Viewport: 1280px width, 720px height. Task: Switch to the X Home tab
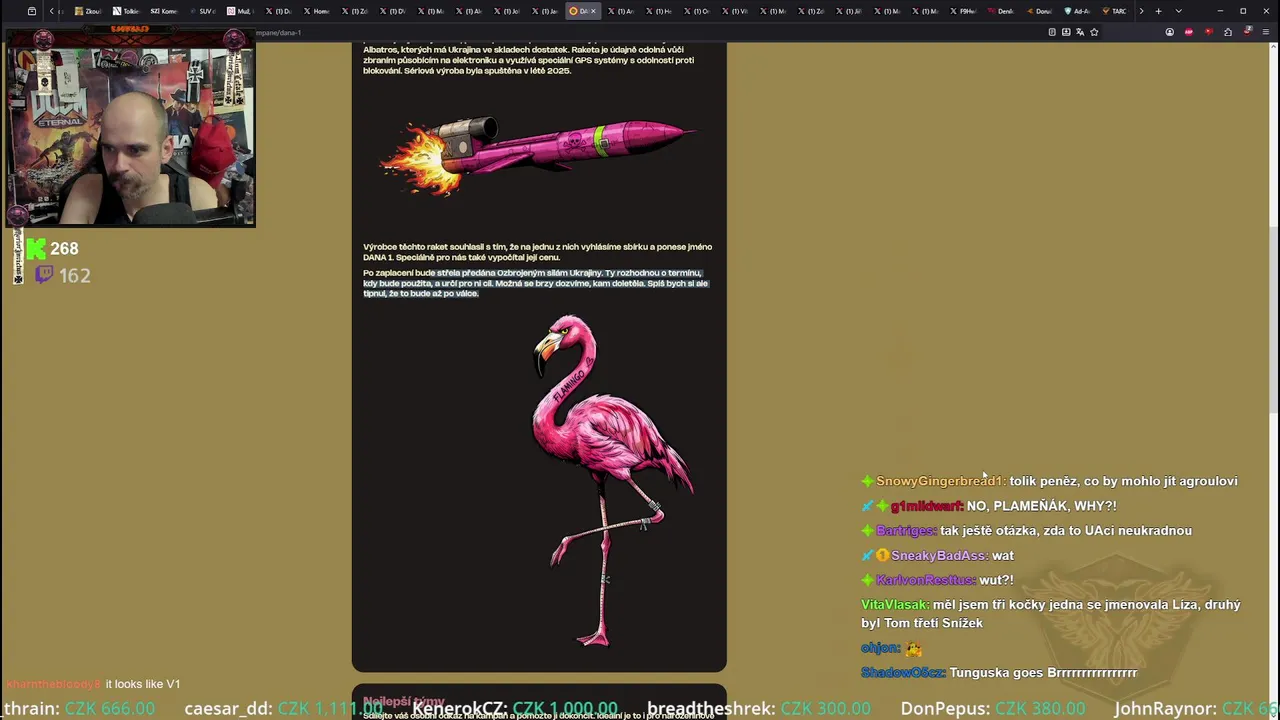(316, 11)
